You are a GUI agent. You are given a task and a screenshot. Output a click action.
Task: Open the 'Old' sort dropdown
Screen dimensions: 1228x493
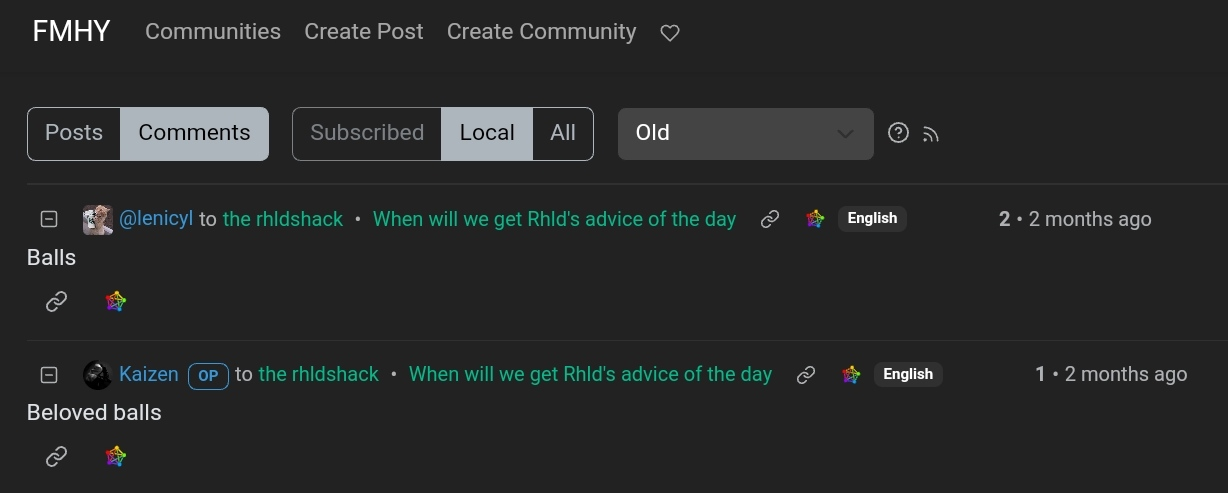[745, 133]
